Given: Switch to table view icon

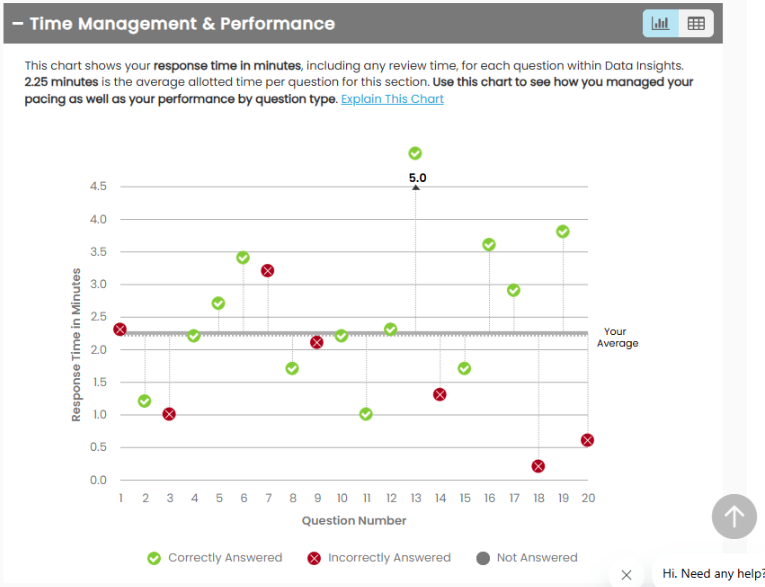Looking at the screenshot, I should tap(696, 23).
